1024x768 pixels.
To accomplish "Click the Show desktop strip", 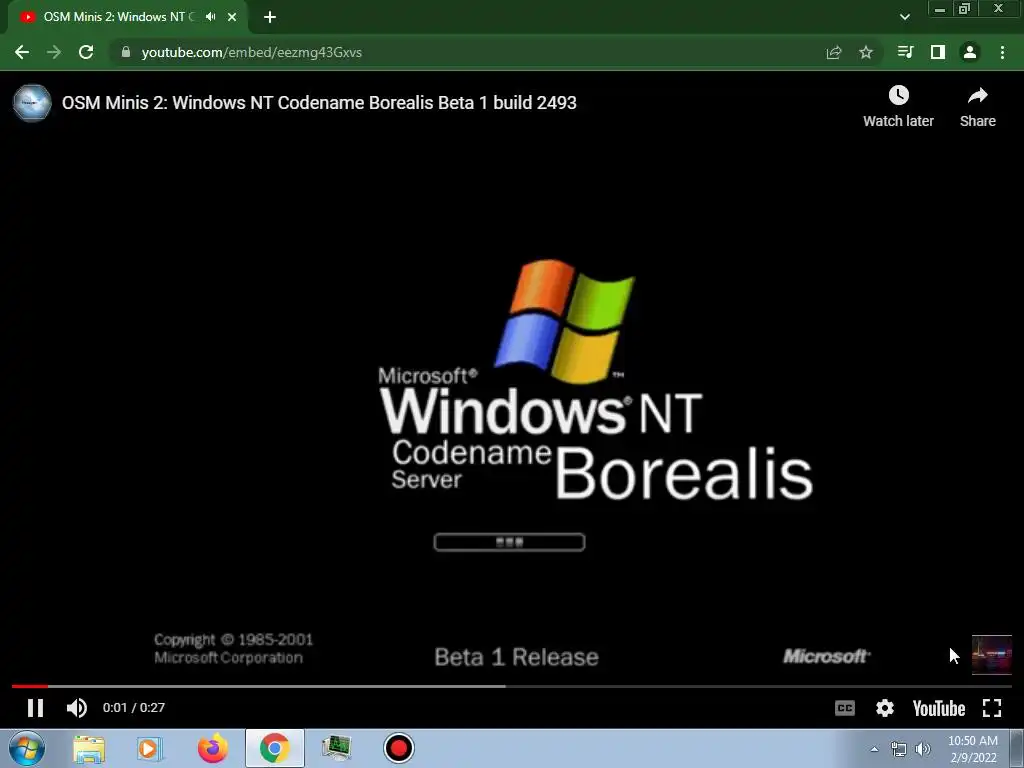I will tap(1017, 748).
